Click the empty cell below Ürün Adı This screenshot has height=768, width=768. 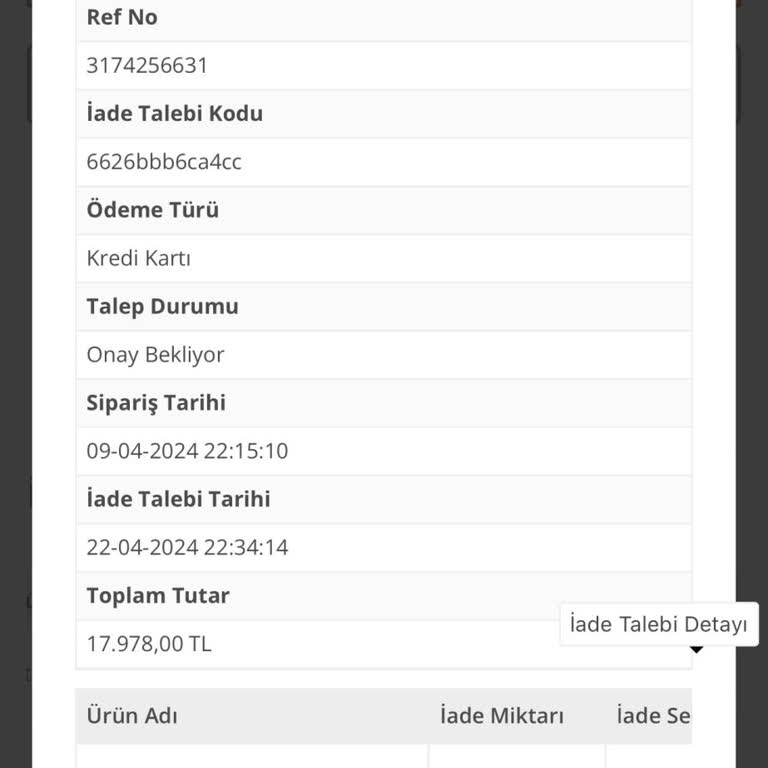pyautogui.click(x=252, y=756)
